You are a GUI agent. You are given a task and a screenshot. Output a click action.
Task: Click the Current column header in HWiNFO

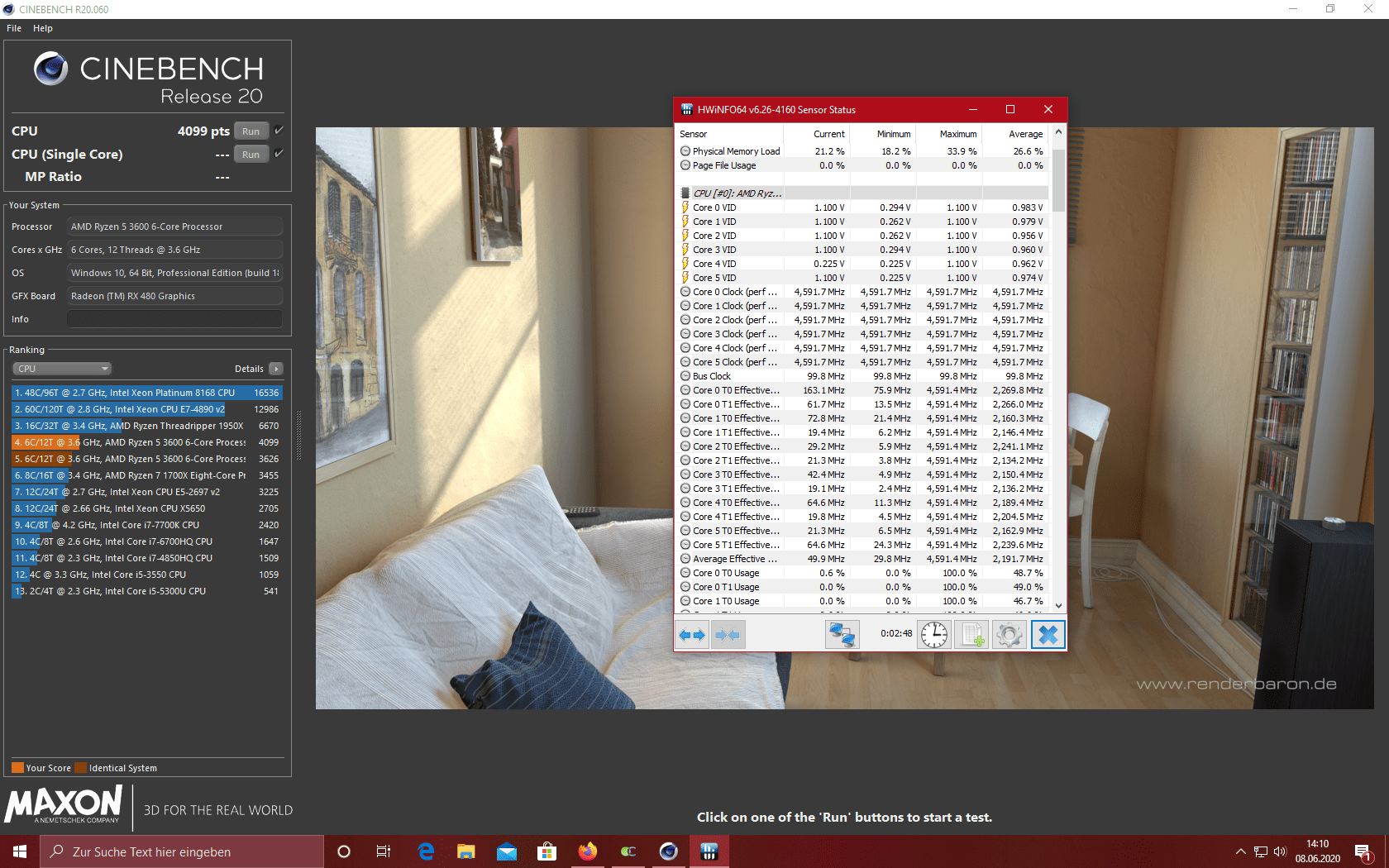coord(817,134)
